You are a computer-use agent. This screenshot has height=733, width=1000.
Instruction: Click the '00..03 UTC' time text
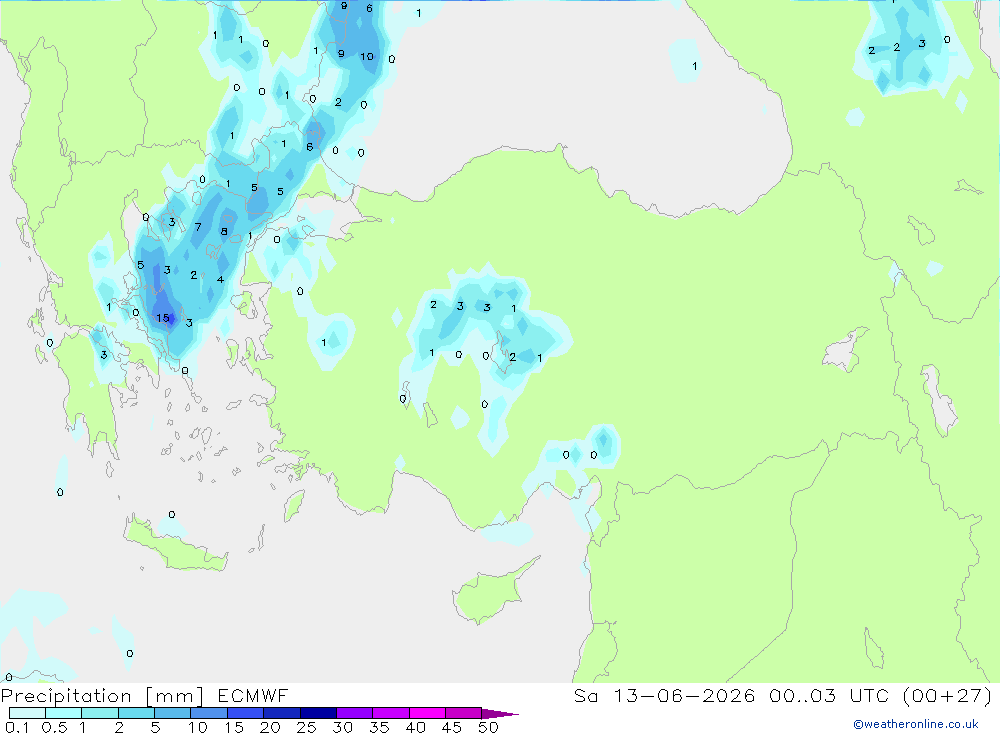click(829, 696)
